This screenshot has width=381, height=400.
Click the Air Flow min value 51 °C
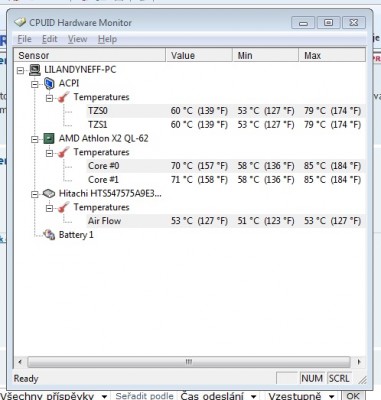tap(266, 221)
